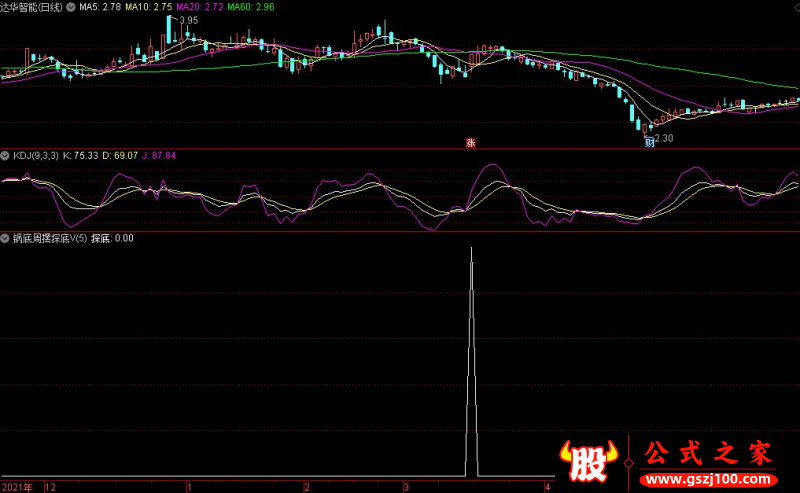This screenshot has height=493, width=800.
Task: Click the blue 财 marker icon
Action: 649,142
